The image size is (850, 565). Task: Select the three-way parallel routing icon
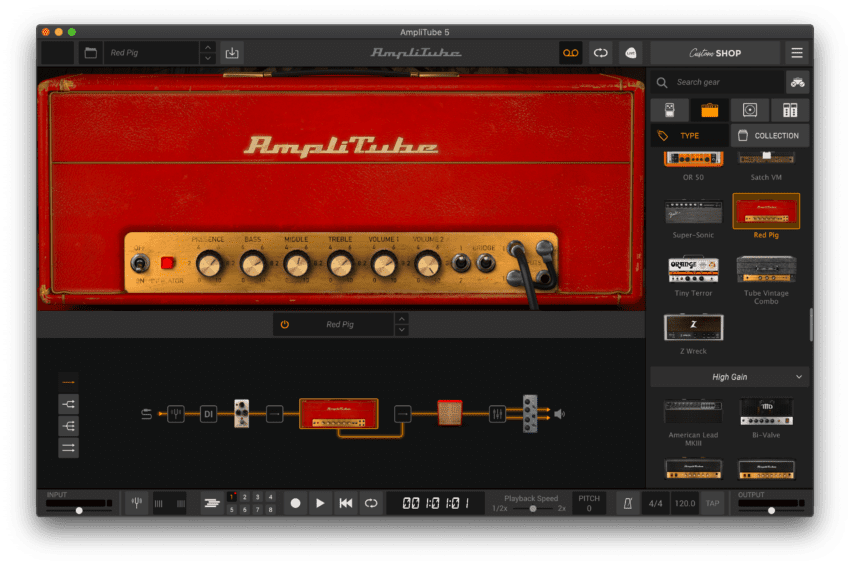click(x=68, y=426)
